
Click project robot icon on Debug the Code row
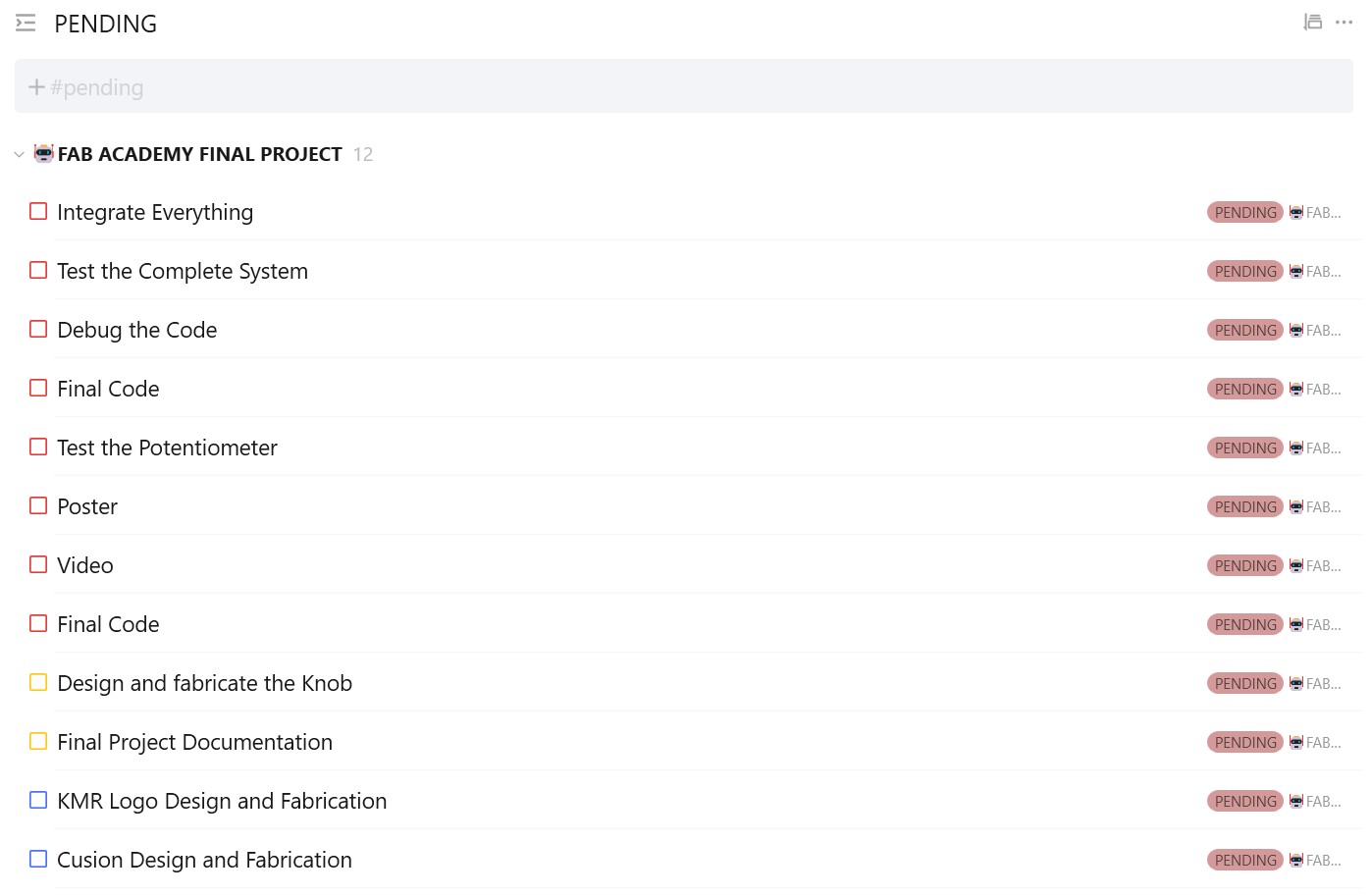coord(1295,330)
